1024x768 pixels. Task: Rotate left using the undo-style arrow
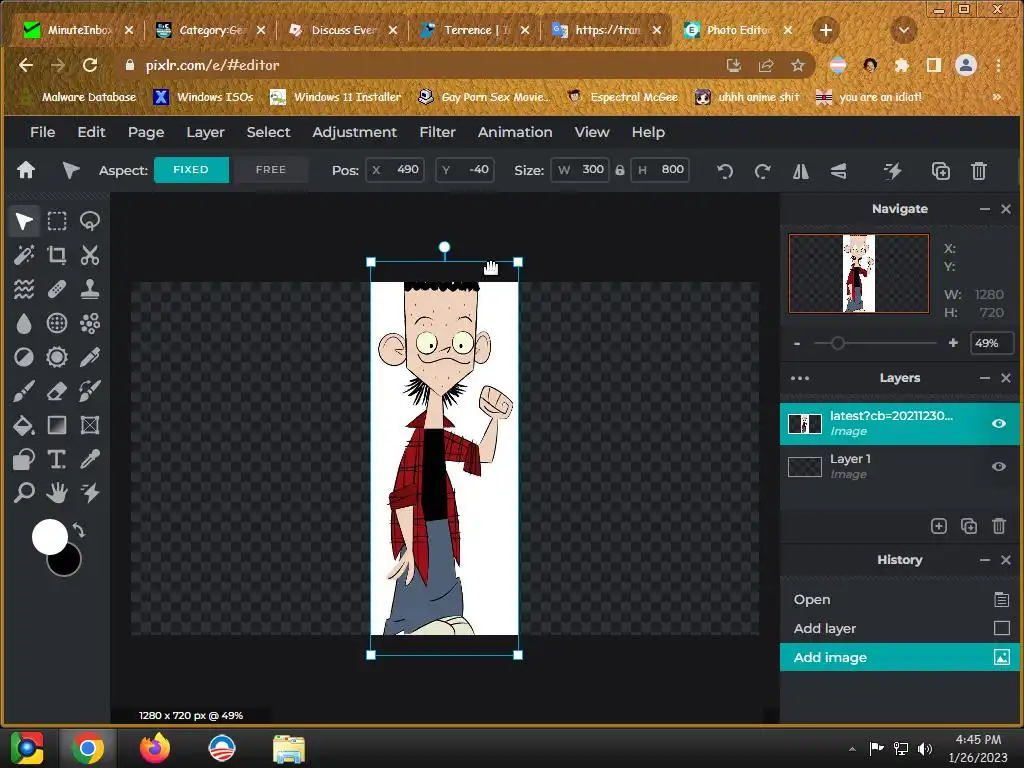point(725,171)
